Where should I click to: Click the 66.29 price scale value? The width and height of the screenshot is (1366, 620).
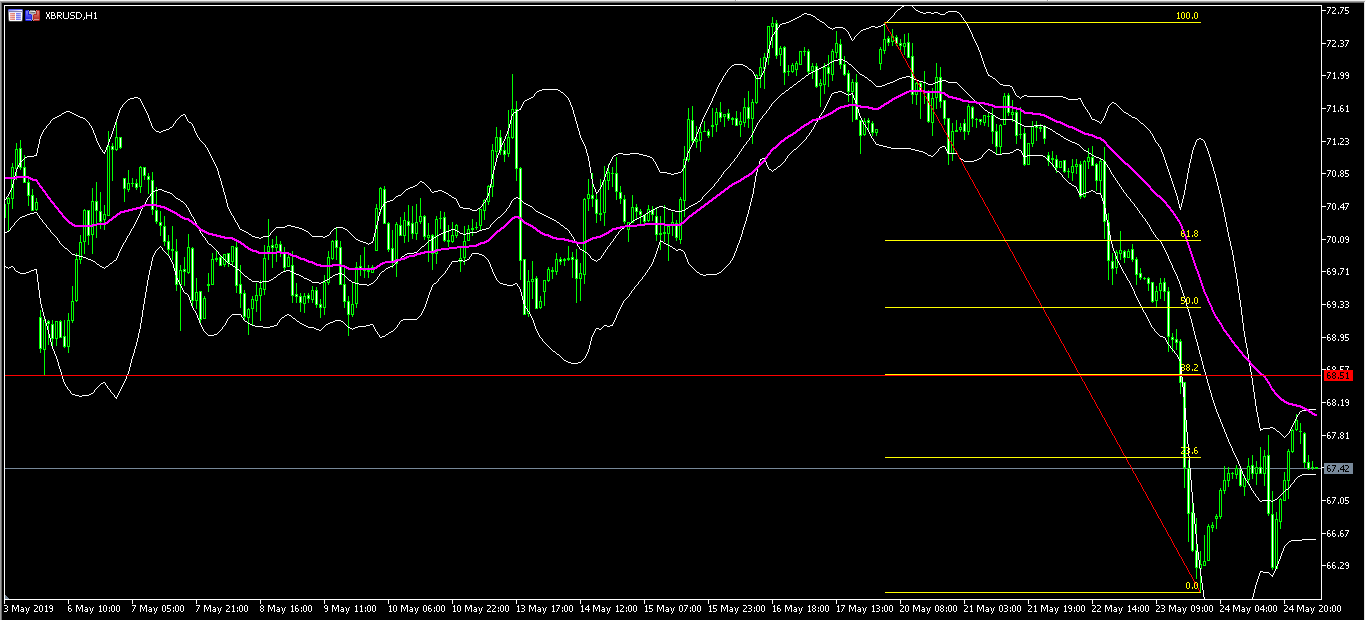click(x=1338, y=565)
